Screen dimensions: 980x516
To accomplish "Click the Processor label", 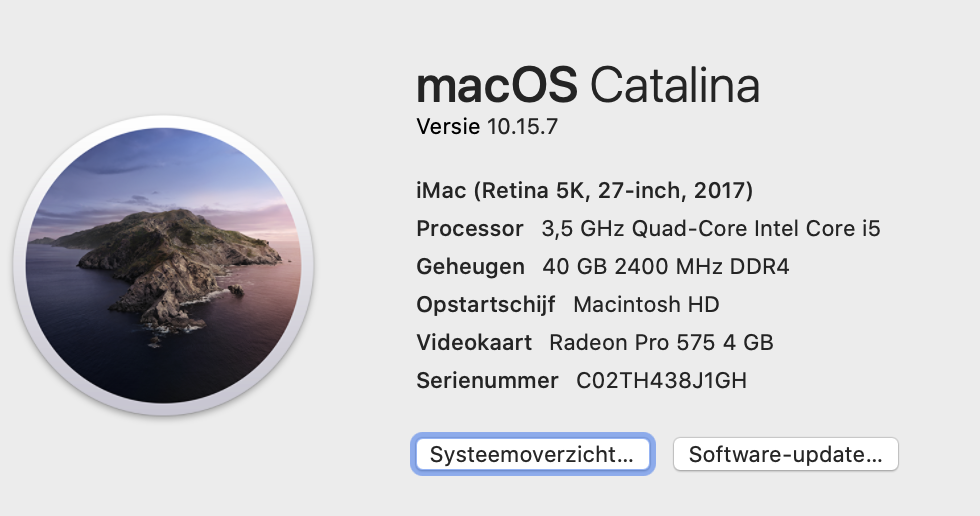I will (470, 229).
